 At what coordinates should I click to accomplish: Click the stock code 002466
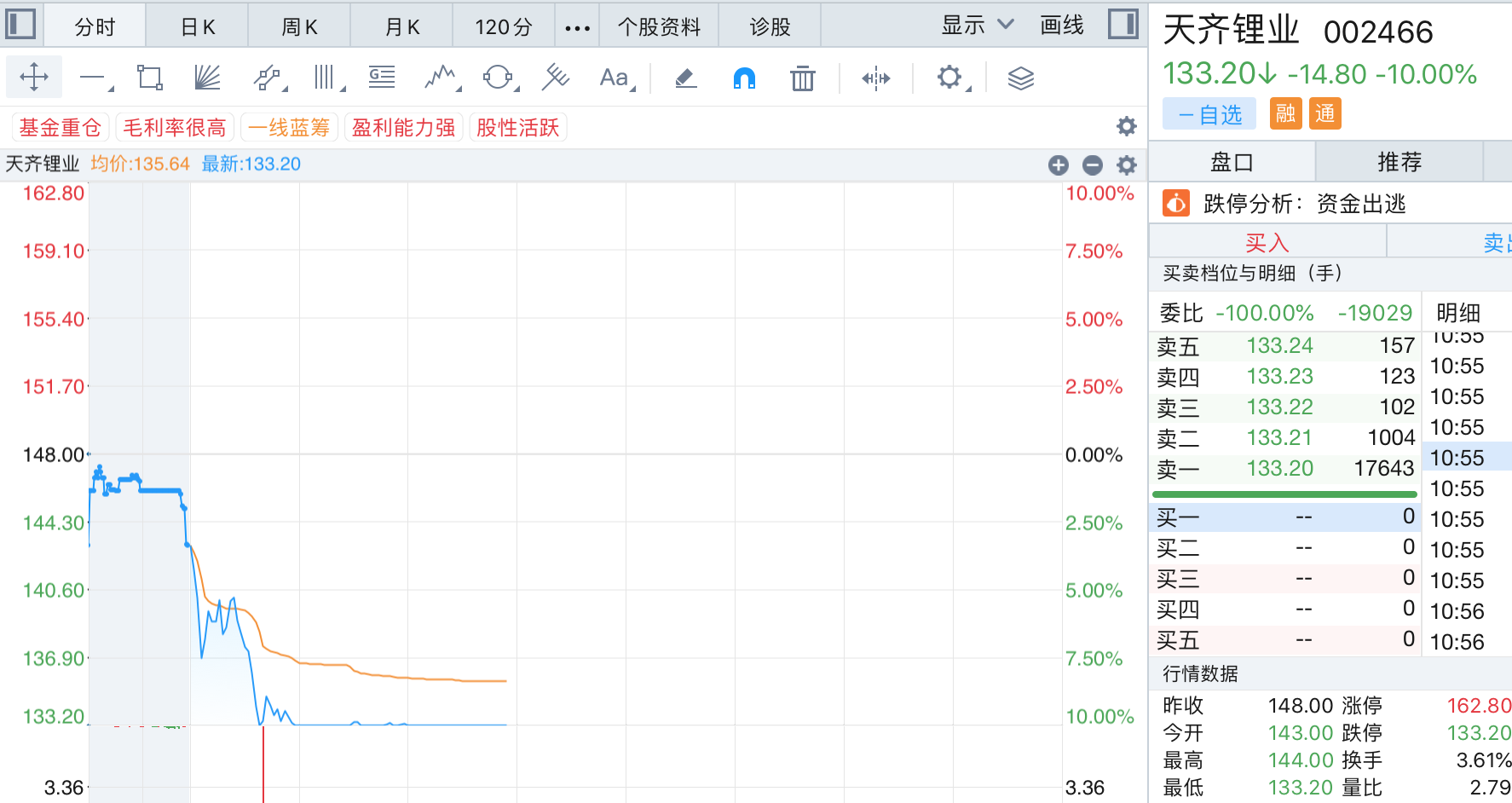coord(1378,32)
